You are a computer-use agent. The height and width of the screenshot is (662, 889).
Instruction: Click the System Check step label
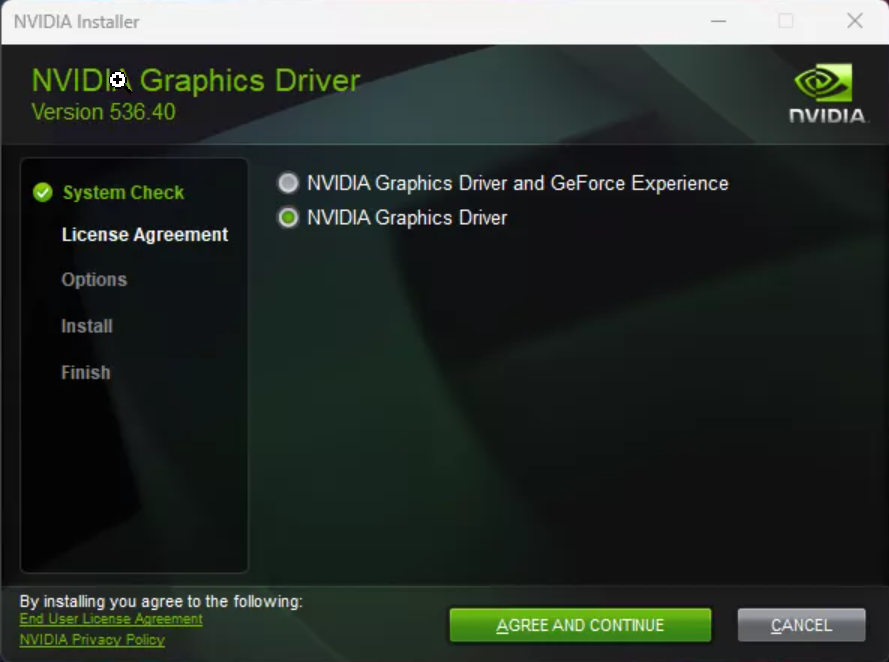click(x=123, y=193)
